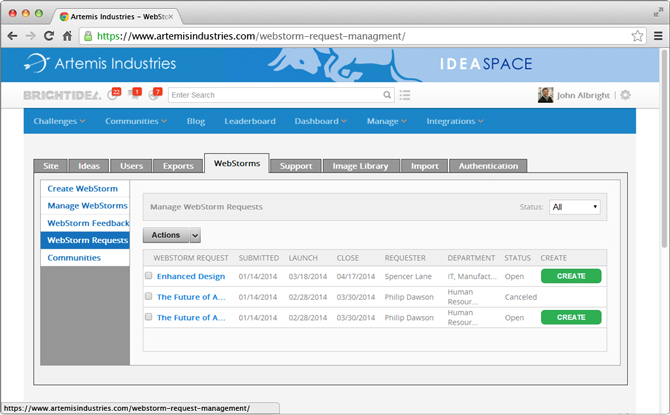Expand the Actions dropdown arrow
This screenshot has height=415, width=670.
[x=195, y=235]
